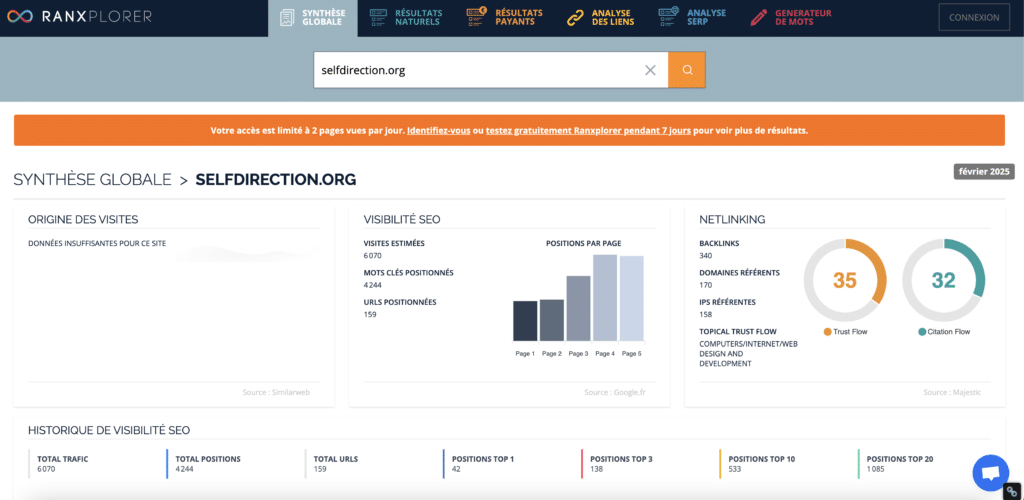Click the Résultats Payants euro icon
Viewport: 1024px width, 500px height.
tap(477, 17)
